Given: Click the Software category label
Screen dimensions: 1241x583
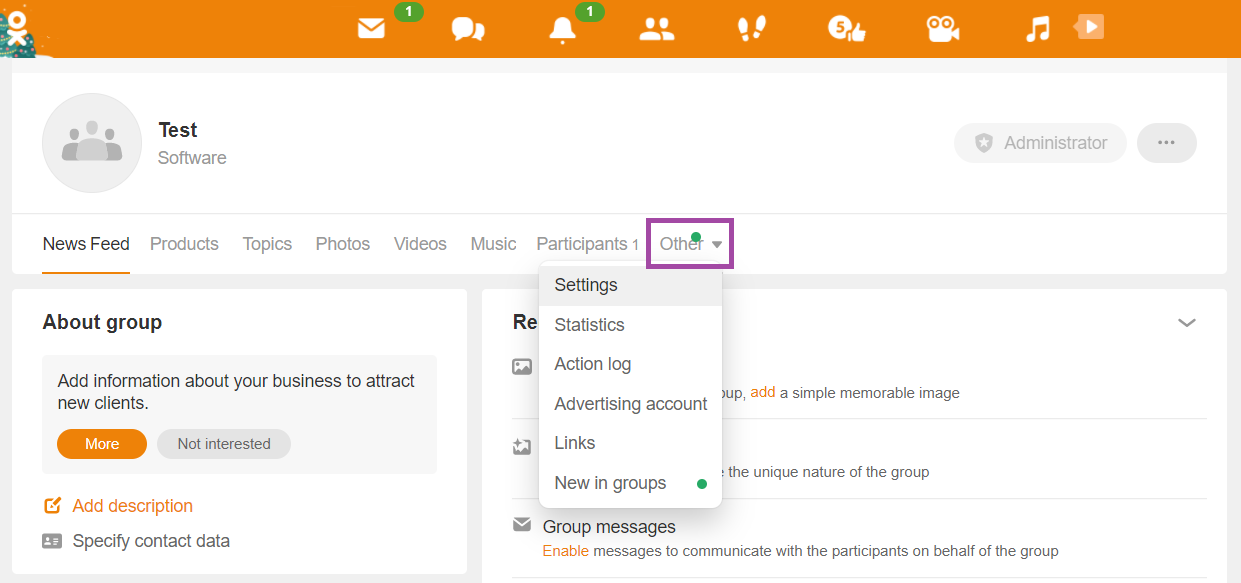Looking at the screenshot, I should [192, 158].
